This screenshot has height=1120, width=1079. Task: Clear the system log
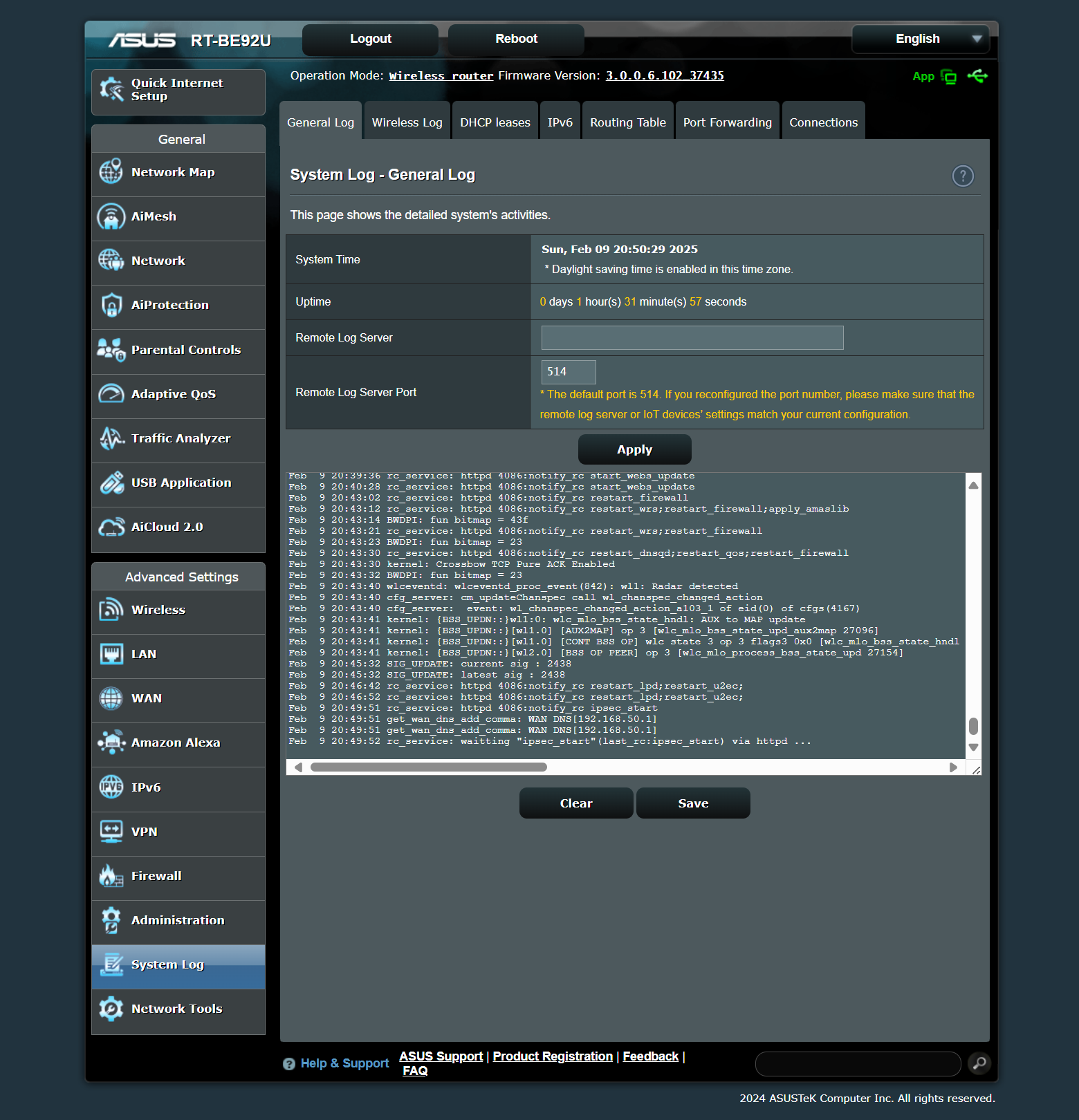click(x=575, y=803)
